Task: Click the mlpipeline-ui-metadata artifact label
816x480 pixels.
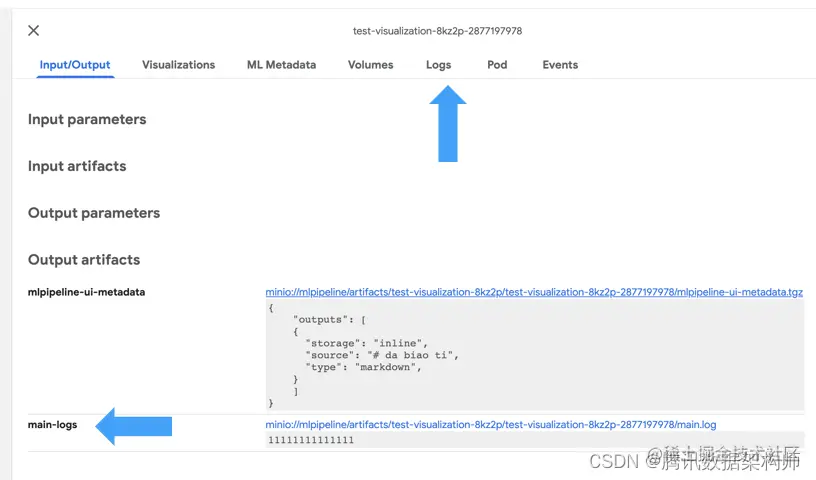Action: (x=86, y=292)
